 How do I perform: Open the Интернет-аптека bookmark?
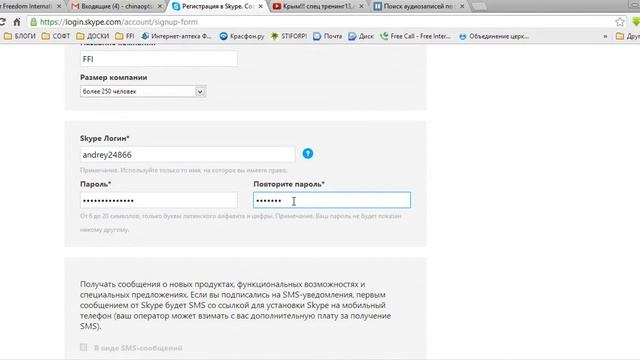[x=176, y=36]
